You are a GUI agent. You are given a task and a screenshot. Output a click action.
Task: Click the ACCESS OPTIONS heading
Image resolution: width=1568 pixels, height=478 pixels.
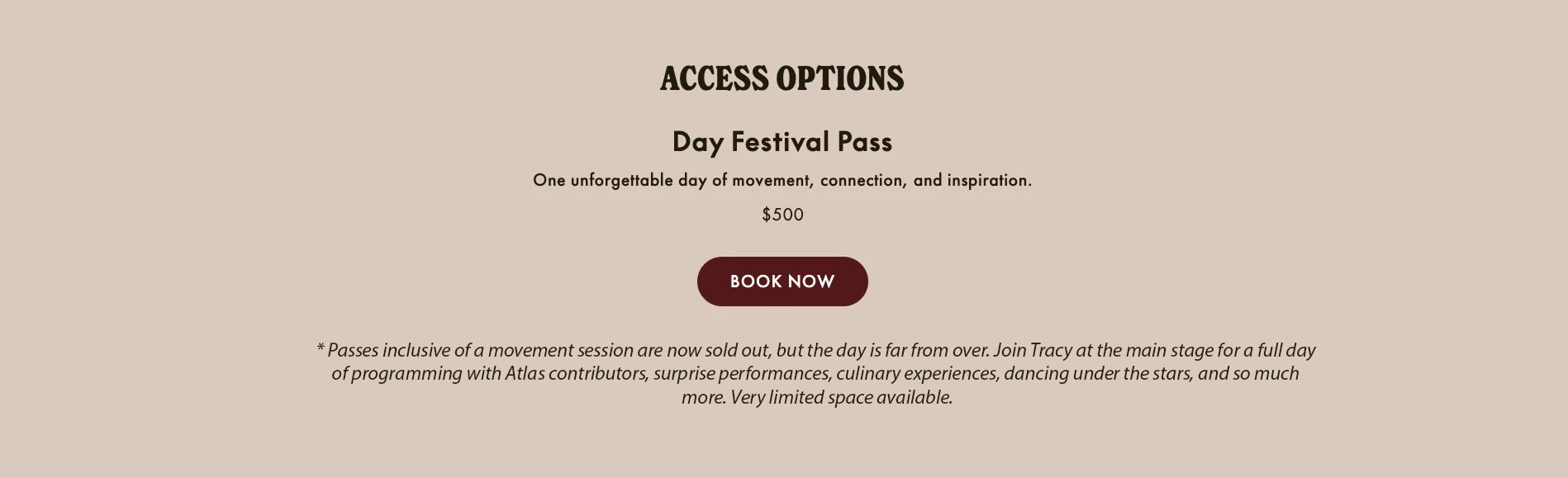click(x=782, y=78)
